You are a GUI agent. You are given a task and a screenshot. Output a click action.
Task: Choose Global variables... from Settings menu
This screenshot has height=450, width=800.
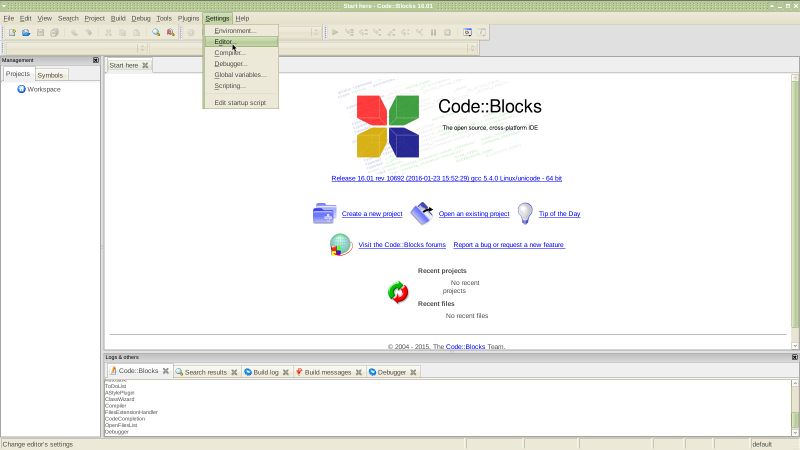[241, 74]
